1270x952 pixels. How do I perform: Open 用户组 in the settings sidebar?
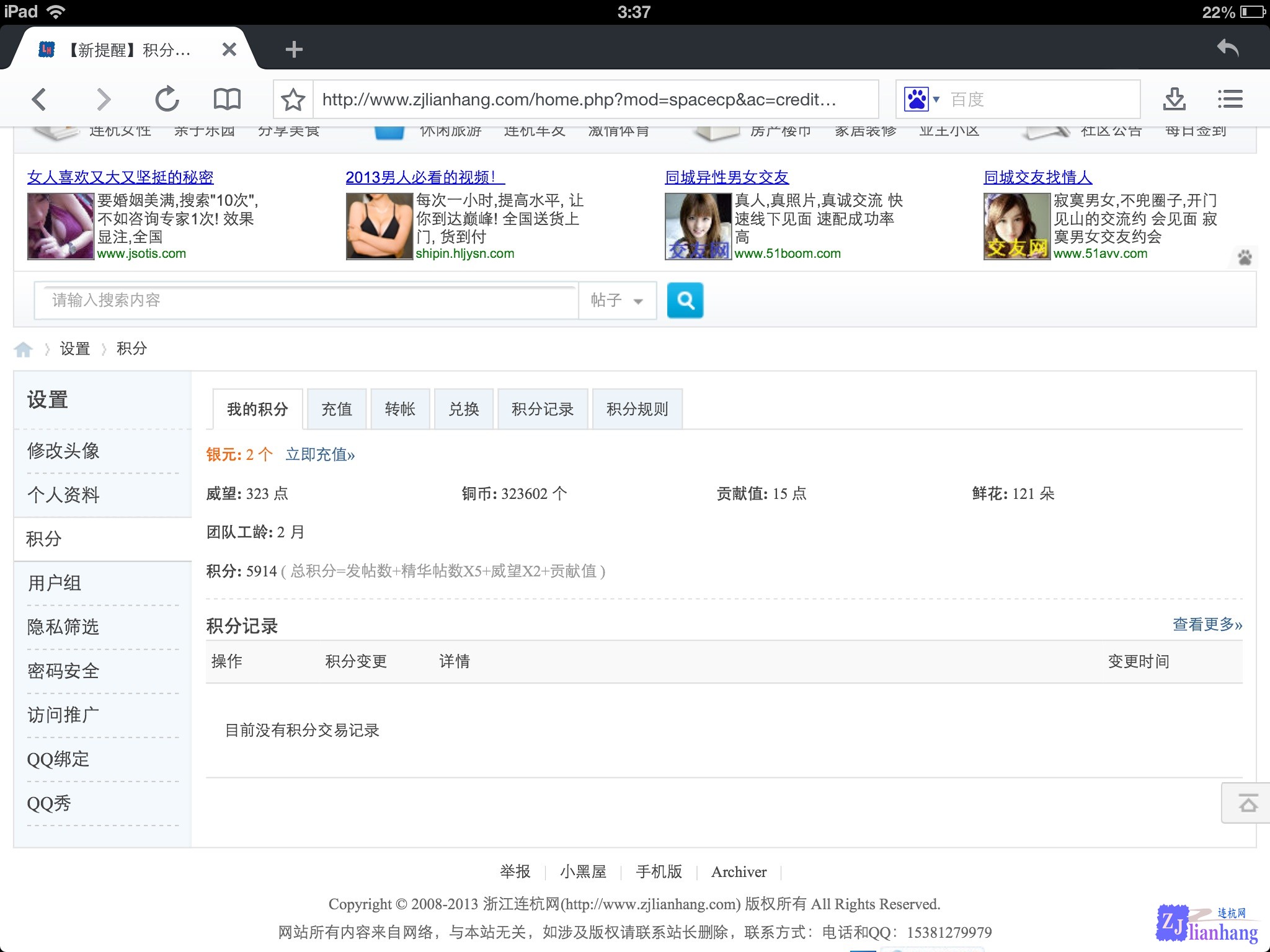coord(55,583)
